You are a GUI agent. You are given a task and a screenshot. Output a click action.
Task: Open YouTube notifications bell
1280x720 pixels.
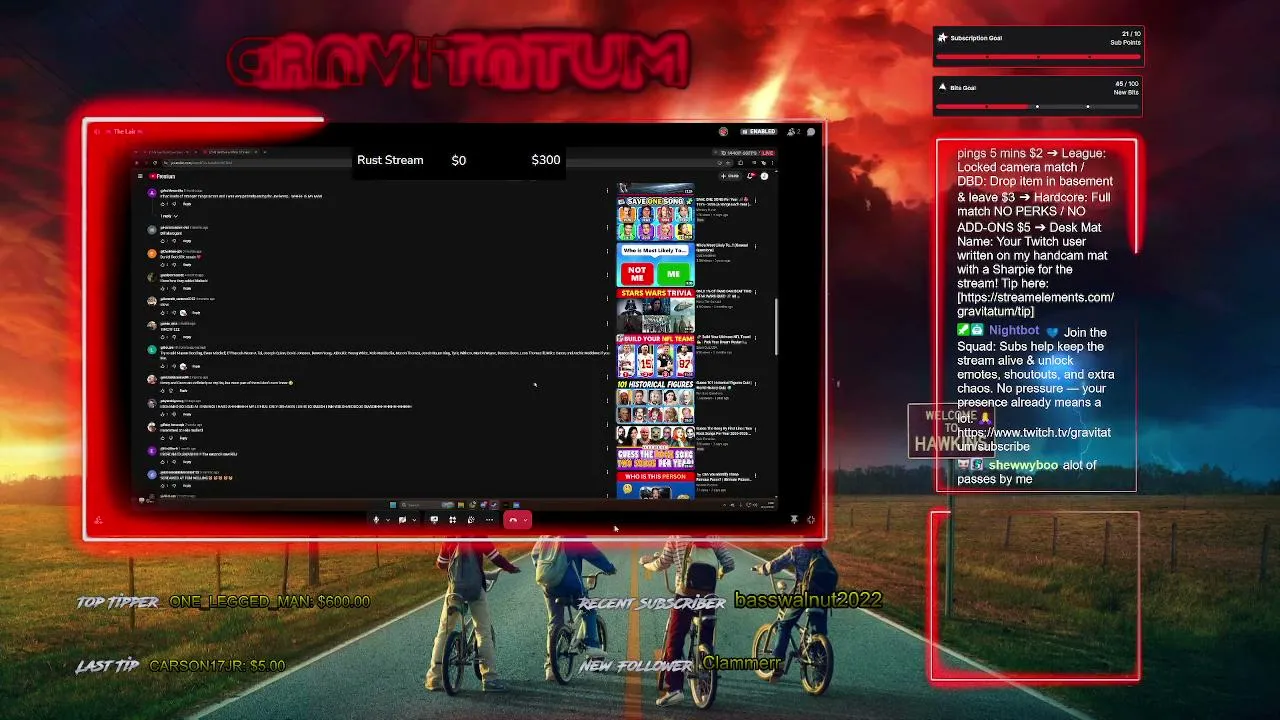point(751,176)
